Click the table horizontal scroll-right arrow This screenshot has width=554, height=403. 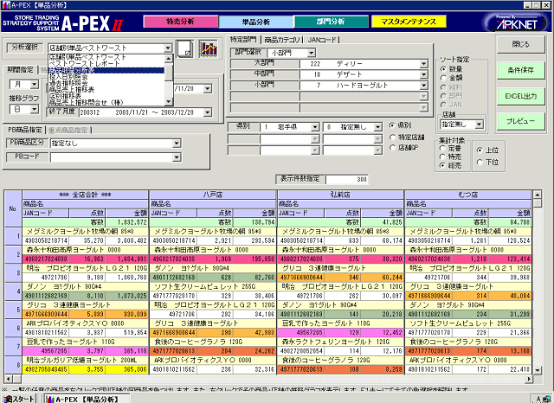pyautogui.click(x=529, y=379)
